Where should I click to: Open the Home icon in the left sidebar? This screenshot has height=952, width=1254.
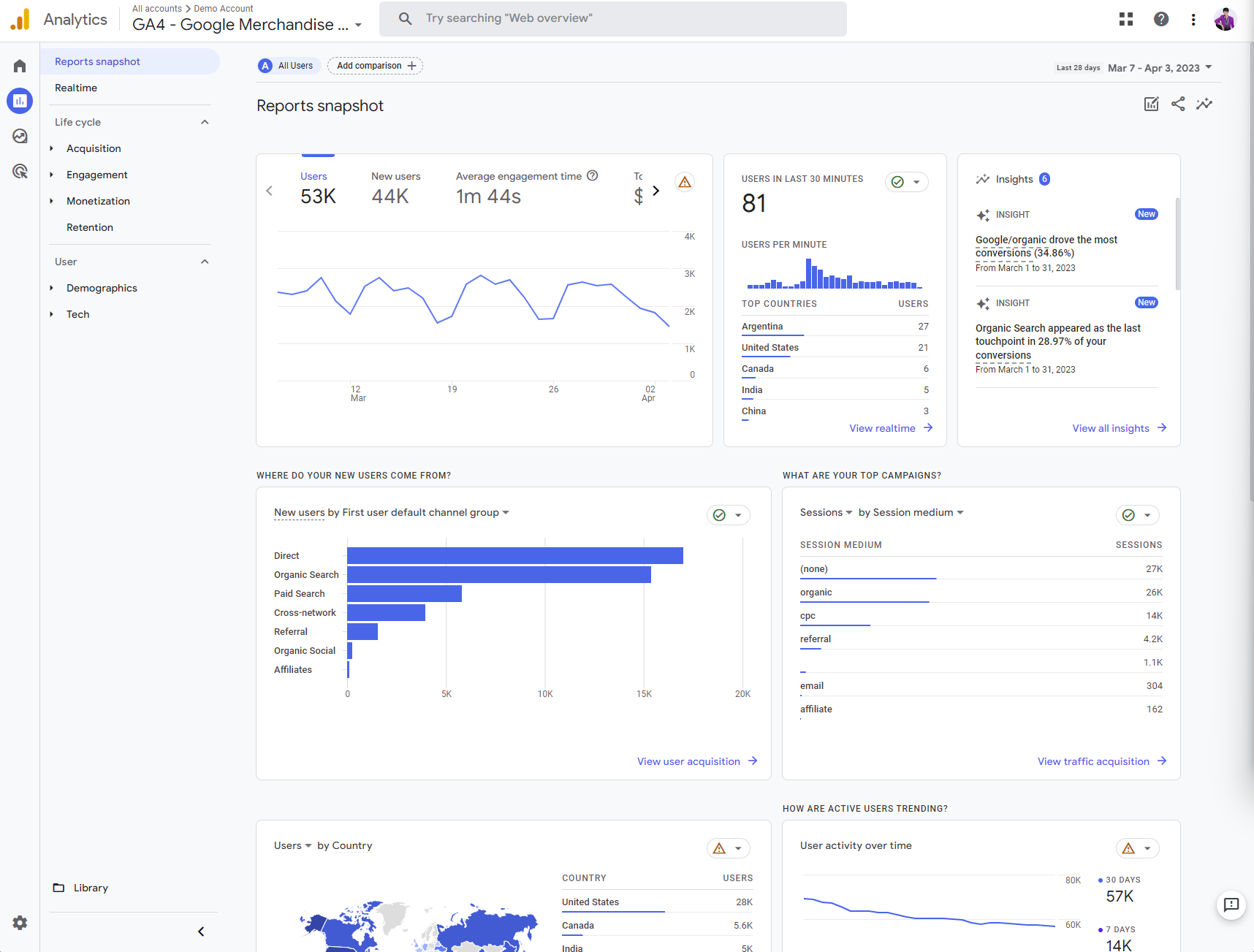pos(19,66)
